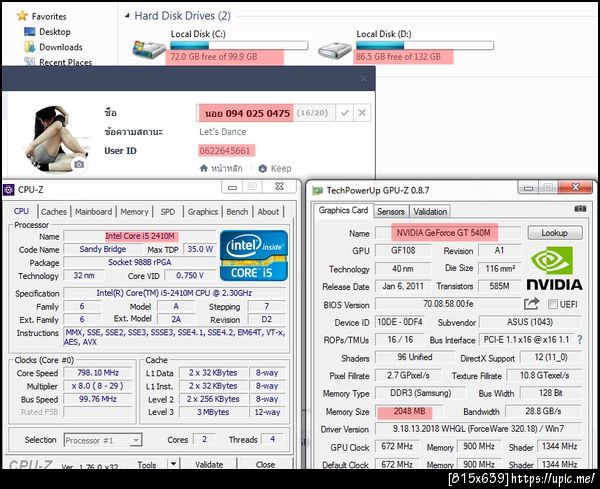Click Local Disk (D:) usage bar
Screen dimensions: 600x489
(425, 46)
